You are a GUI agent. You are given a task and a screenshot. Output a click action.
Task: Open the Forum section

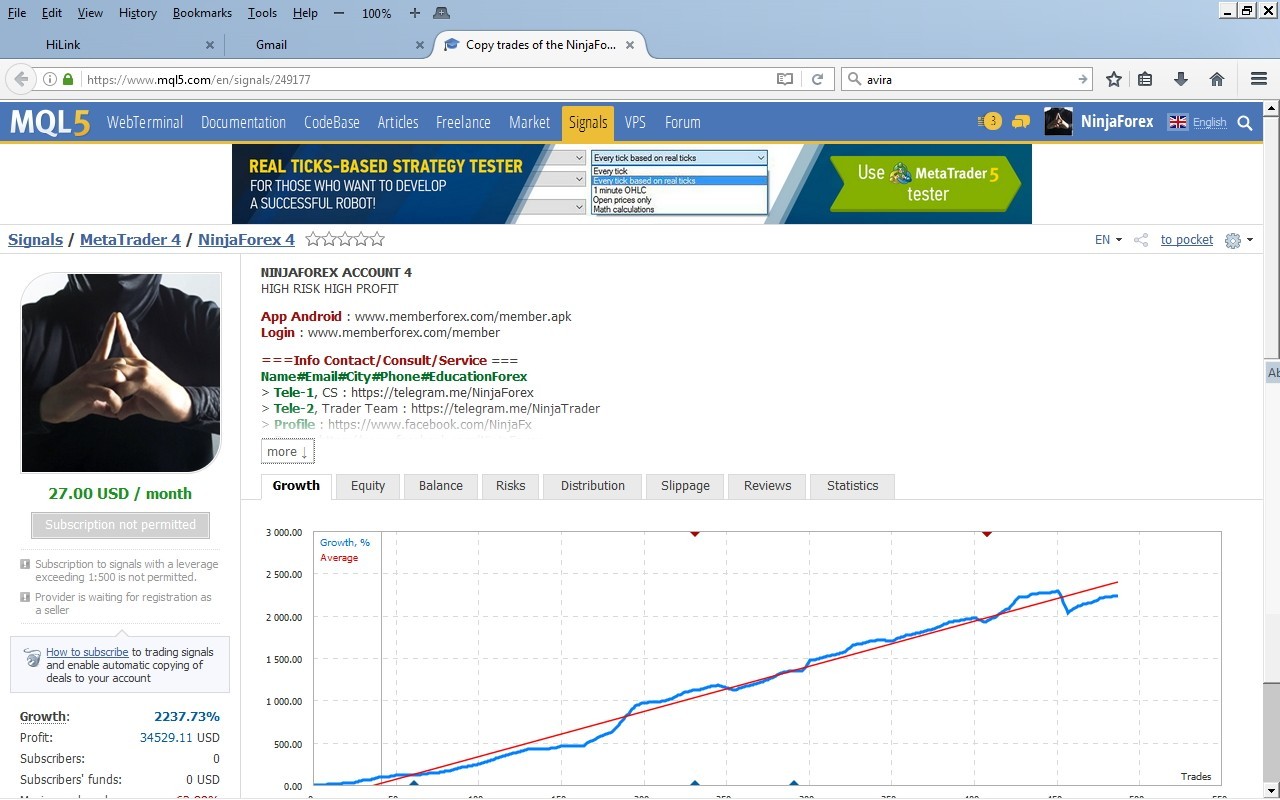683,122
